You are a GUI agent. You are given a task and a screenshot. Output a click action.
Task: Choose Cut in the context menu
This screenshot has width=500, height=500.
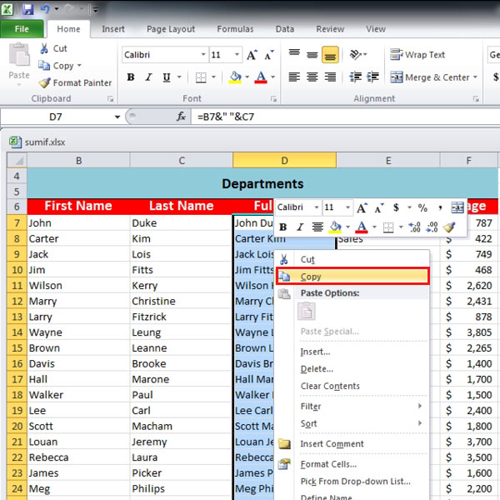click(353, 259)
